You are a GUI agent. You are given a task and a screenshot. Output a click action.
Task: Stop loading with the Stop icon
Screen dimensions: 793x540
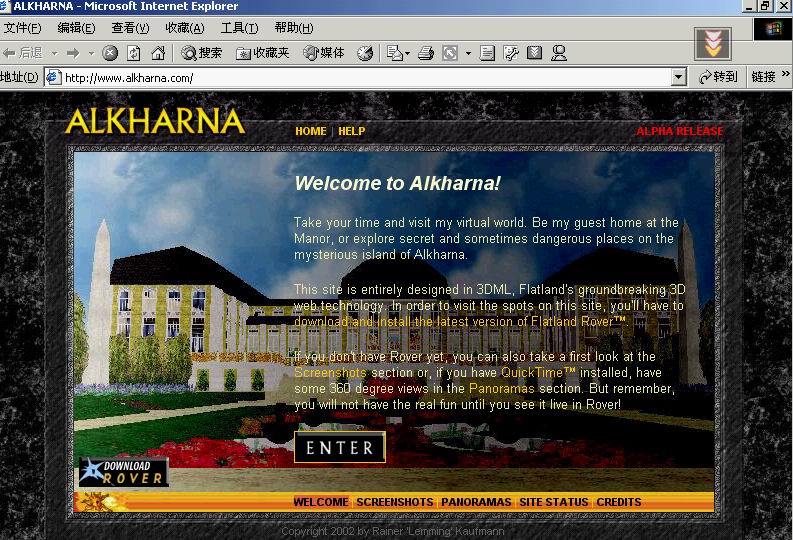pyautogui.click(x=110, y=53)
